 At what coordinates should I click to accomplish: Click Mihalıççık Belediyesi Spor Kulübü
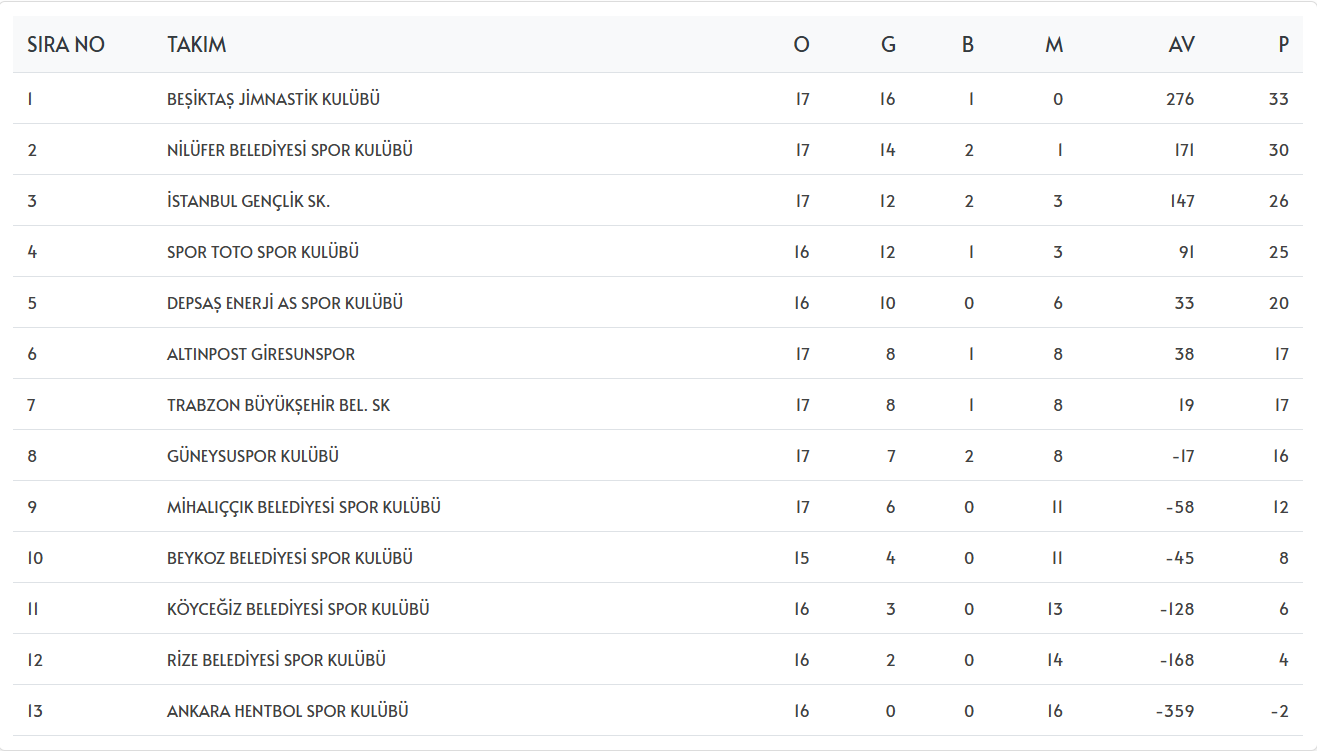pyautogui.click(x=304, y=508)
